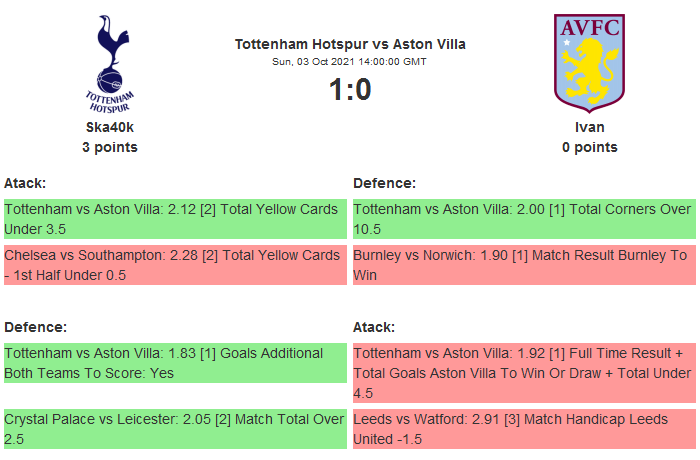Click the Aston Villa AVFC crest
The height and width of the screenshot is (460, 700).
pos(589,60)
